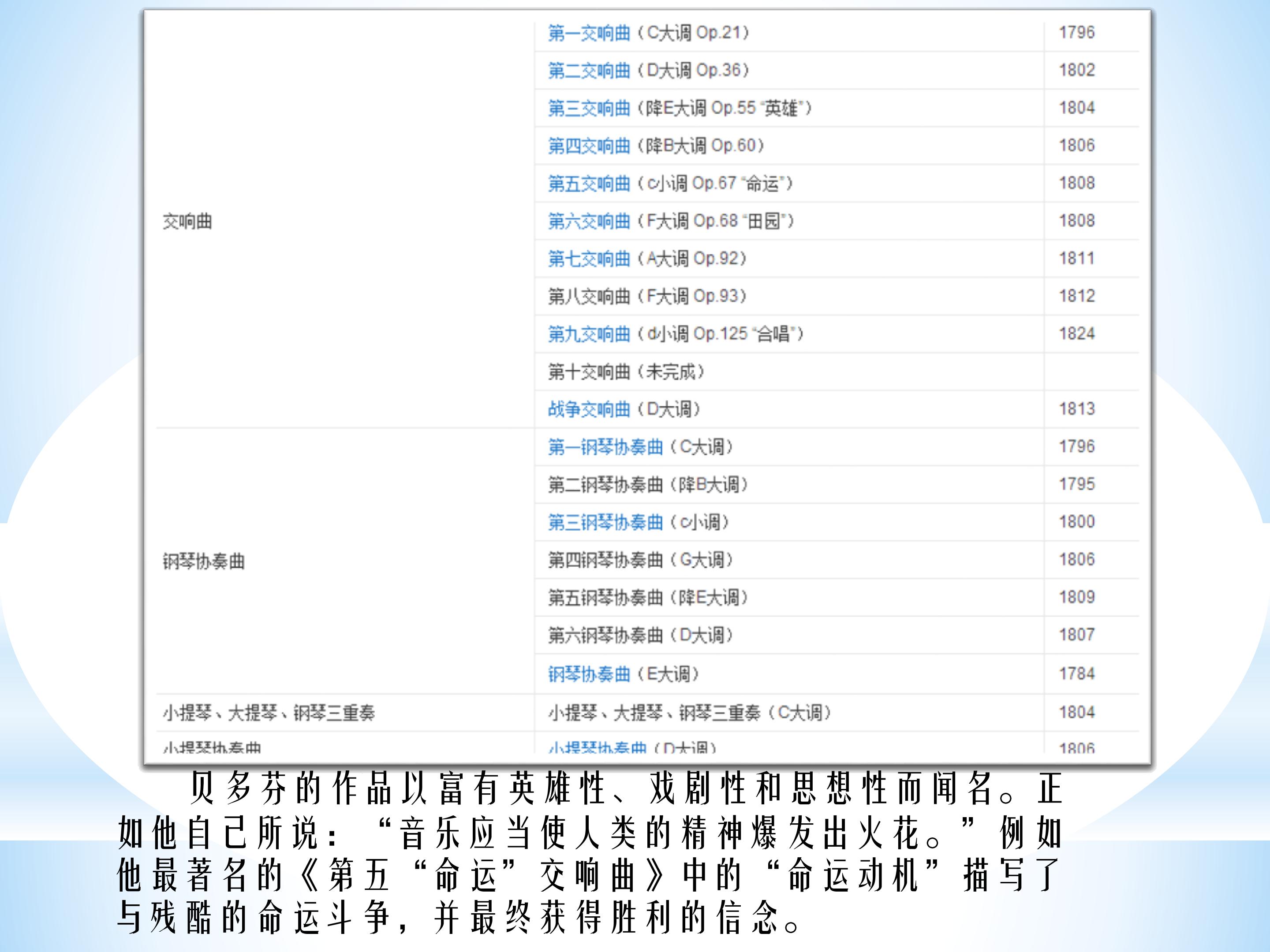Open the 第九交响曲 合唱 link

click(589, 335)
